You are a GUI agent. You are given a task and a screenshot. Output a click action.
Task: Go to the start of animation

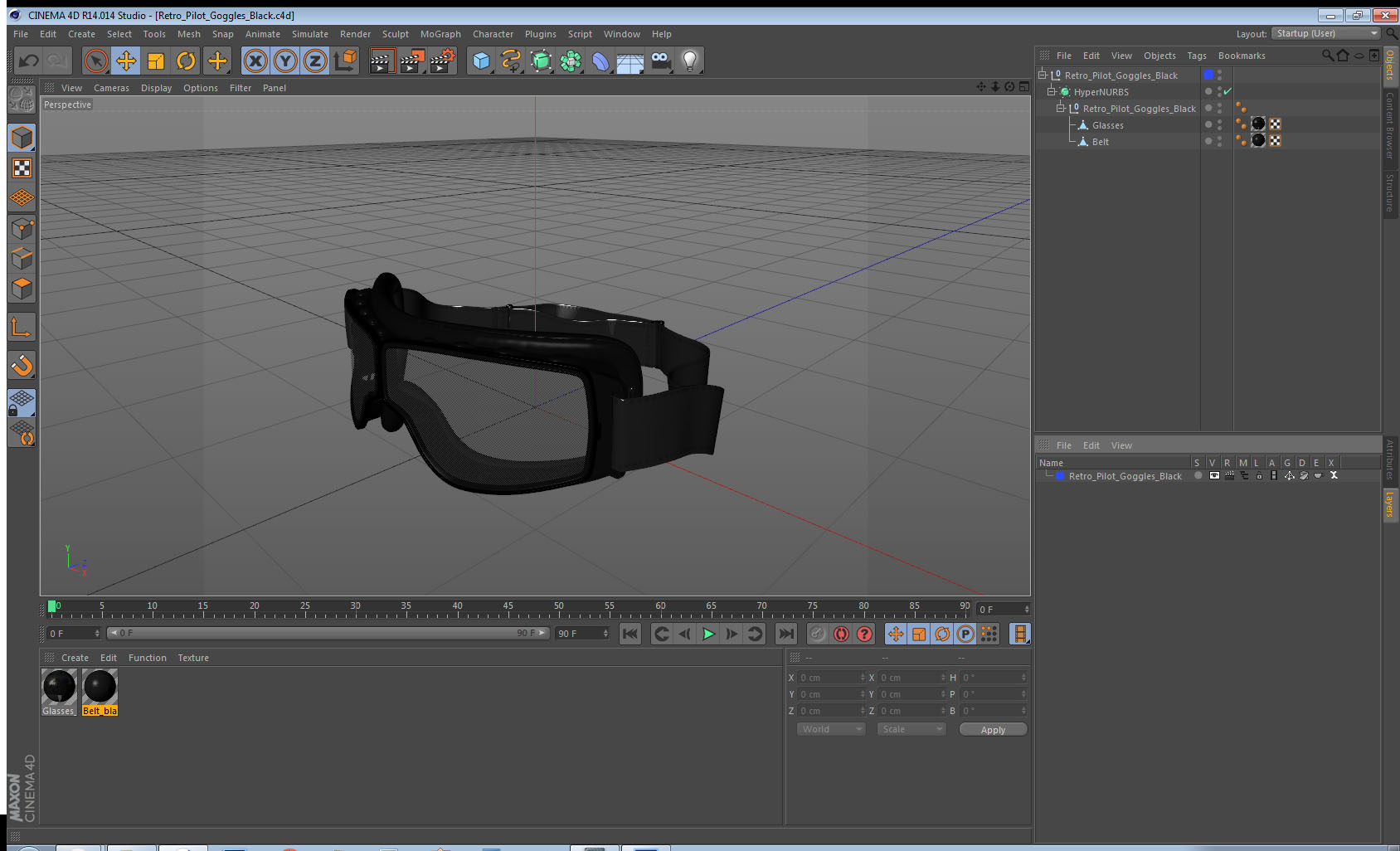click(x=630, y=634)
